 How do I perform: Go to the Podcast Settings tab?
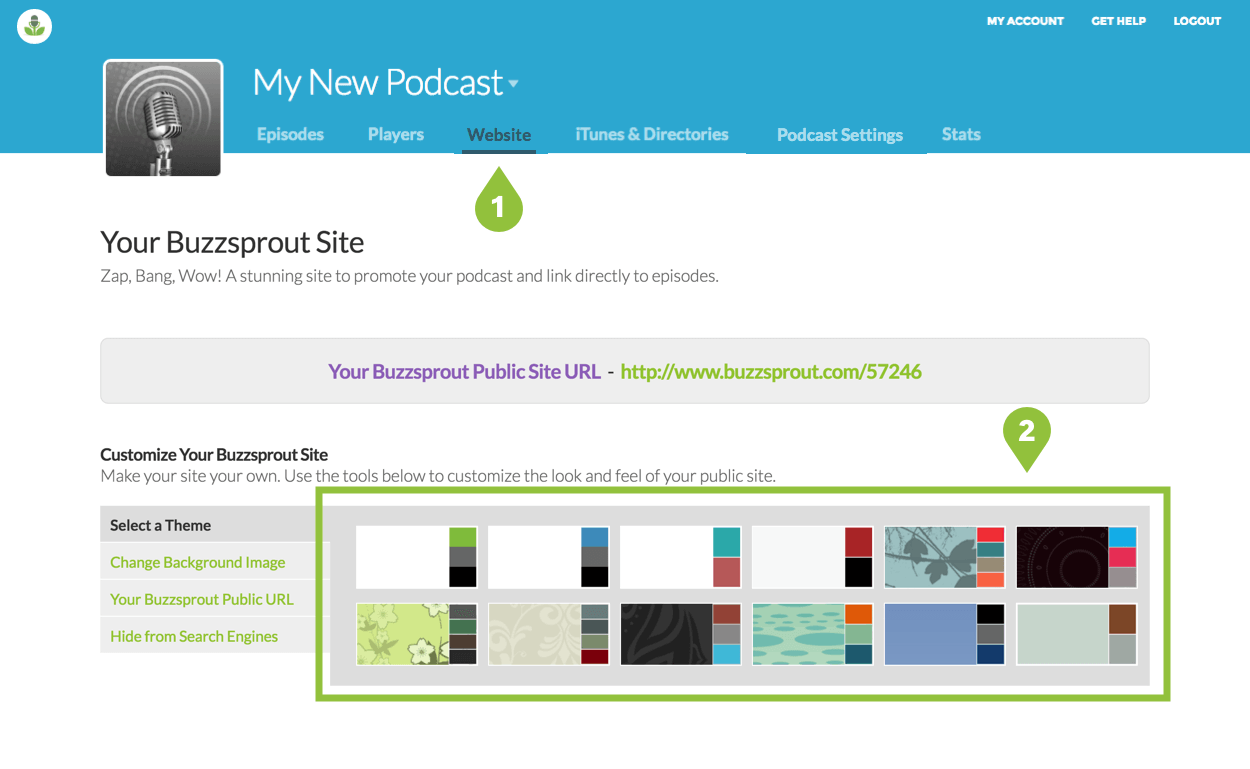point(839,135)
